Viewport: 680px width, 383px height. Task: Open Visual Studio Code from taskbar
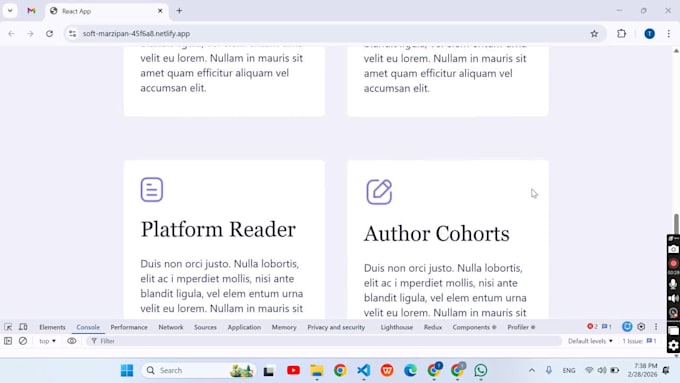[x=363, y=370]
